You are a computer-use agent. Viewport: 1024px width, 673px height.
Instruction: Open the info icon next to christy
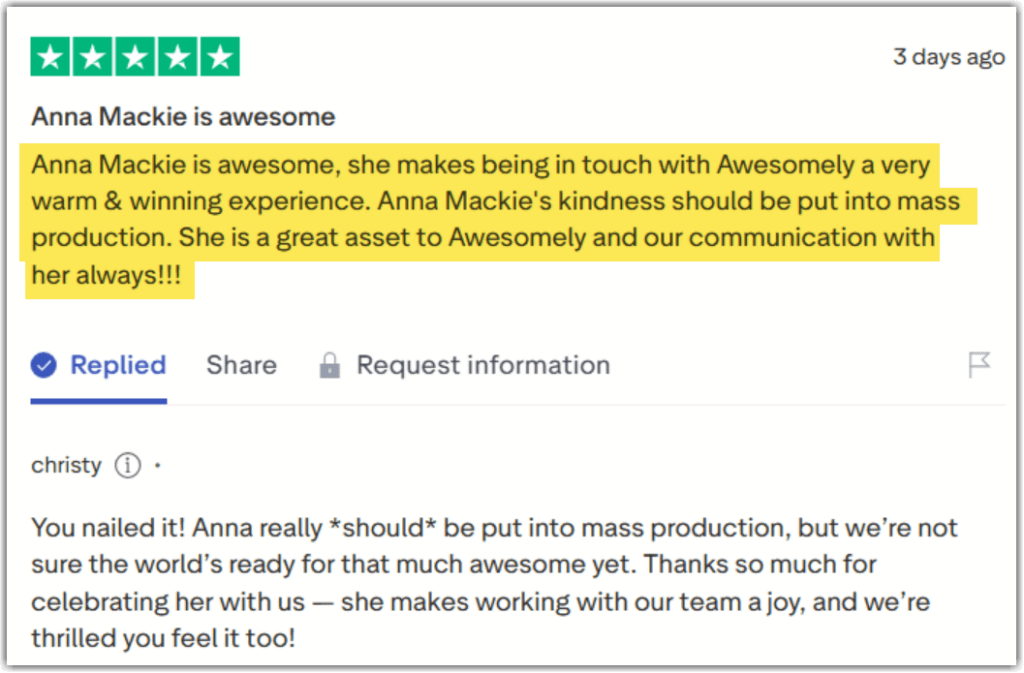coord(127,465)
